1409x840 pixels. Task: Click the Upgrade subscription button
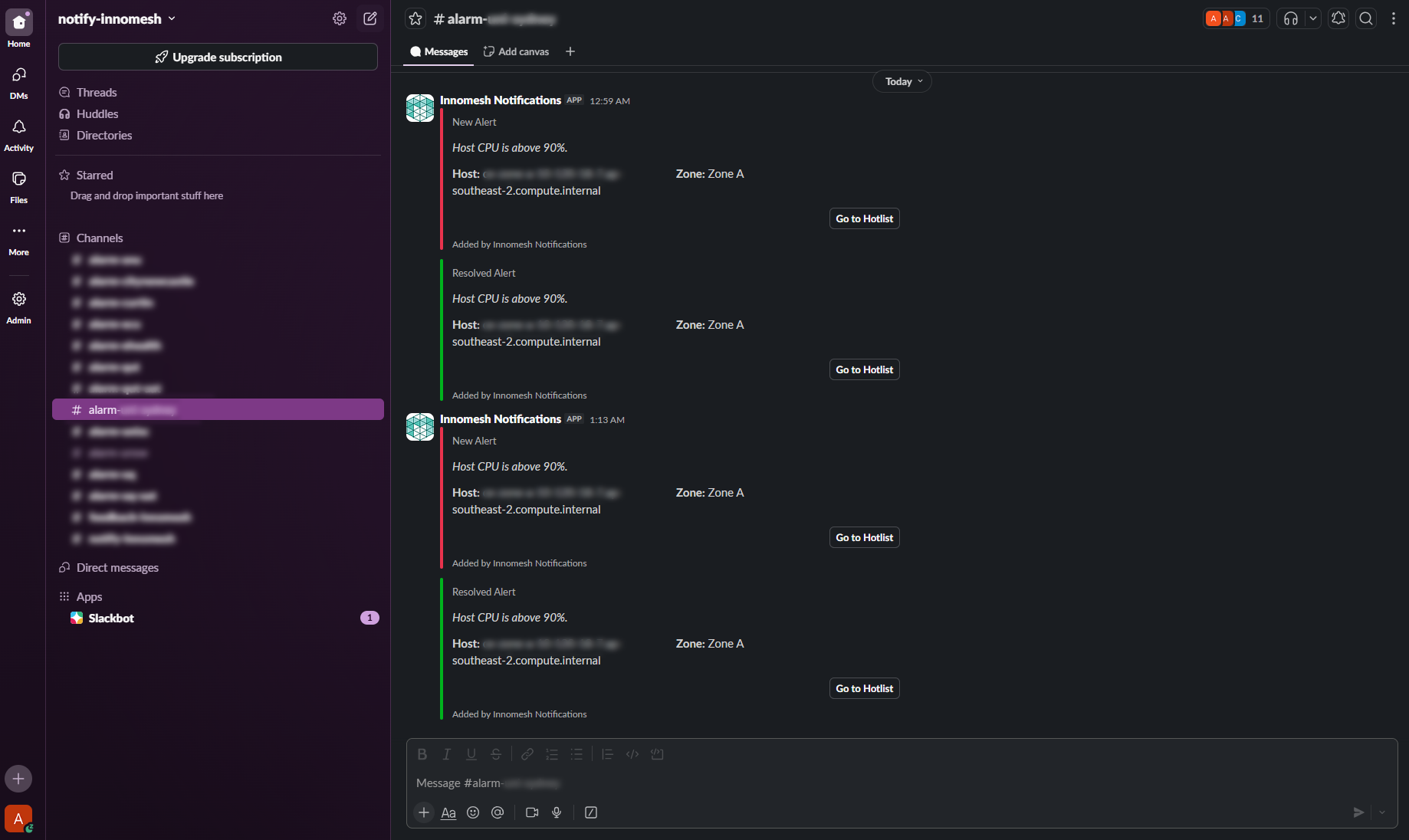(x=218, y=57)
